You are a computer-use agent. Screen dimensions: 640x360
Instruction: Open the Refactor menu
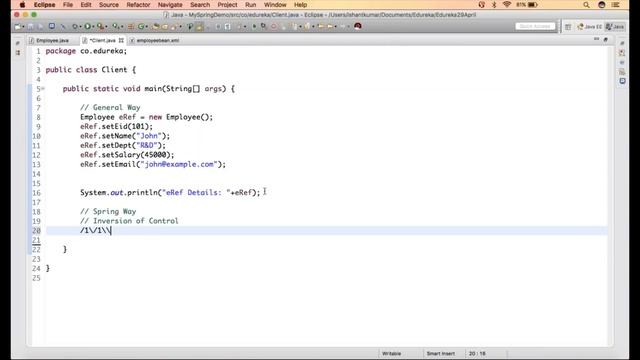pyautogui.click(x=138, y=5)
